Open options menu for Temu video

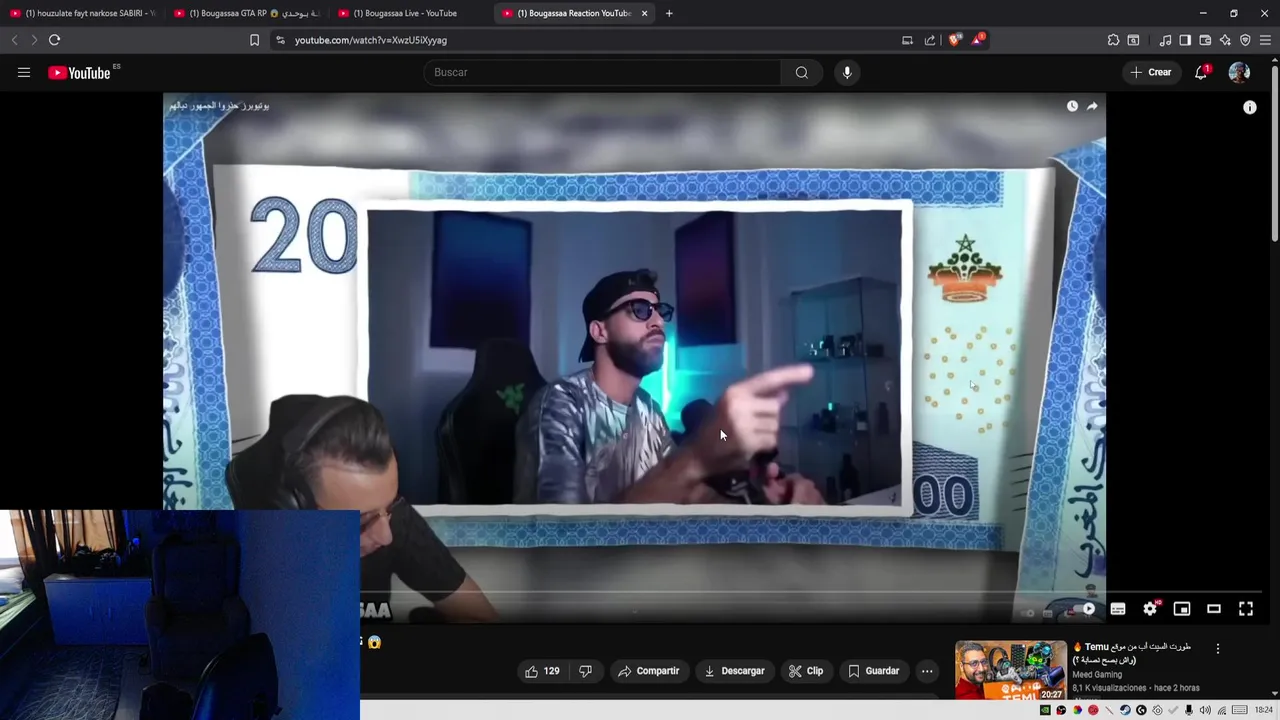click(1218, 649)
